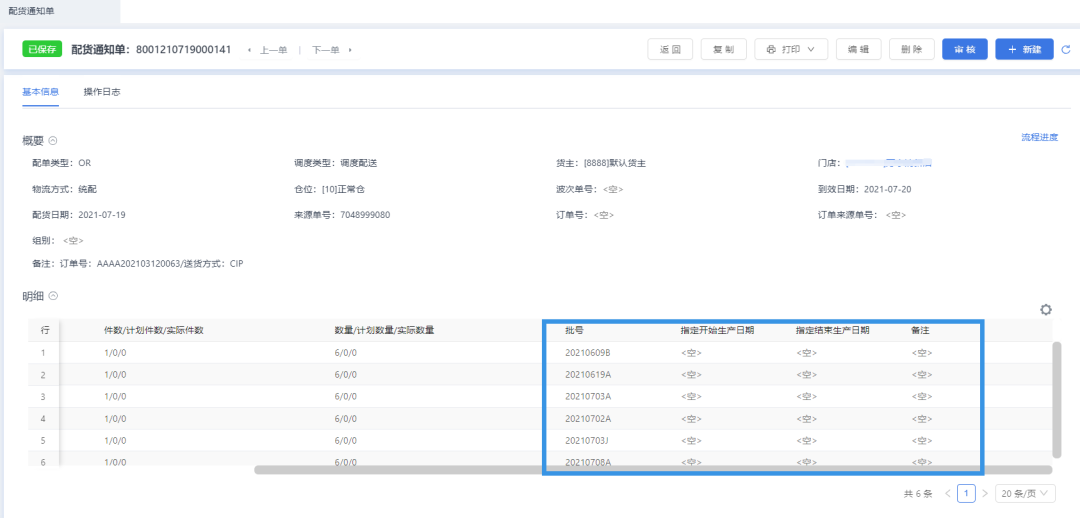Click the 指定开始生产日期 column header
The height and width of the screenshot is (518, 1080).
[x=717, y=330]
